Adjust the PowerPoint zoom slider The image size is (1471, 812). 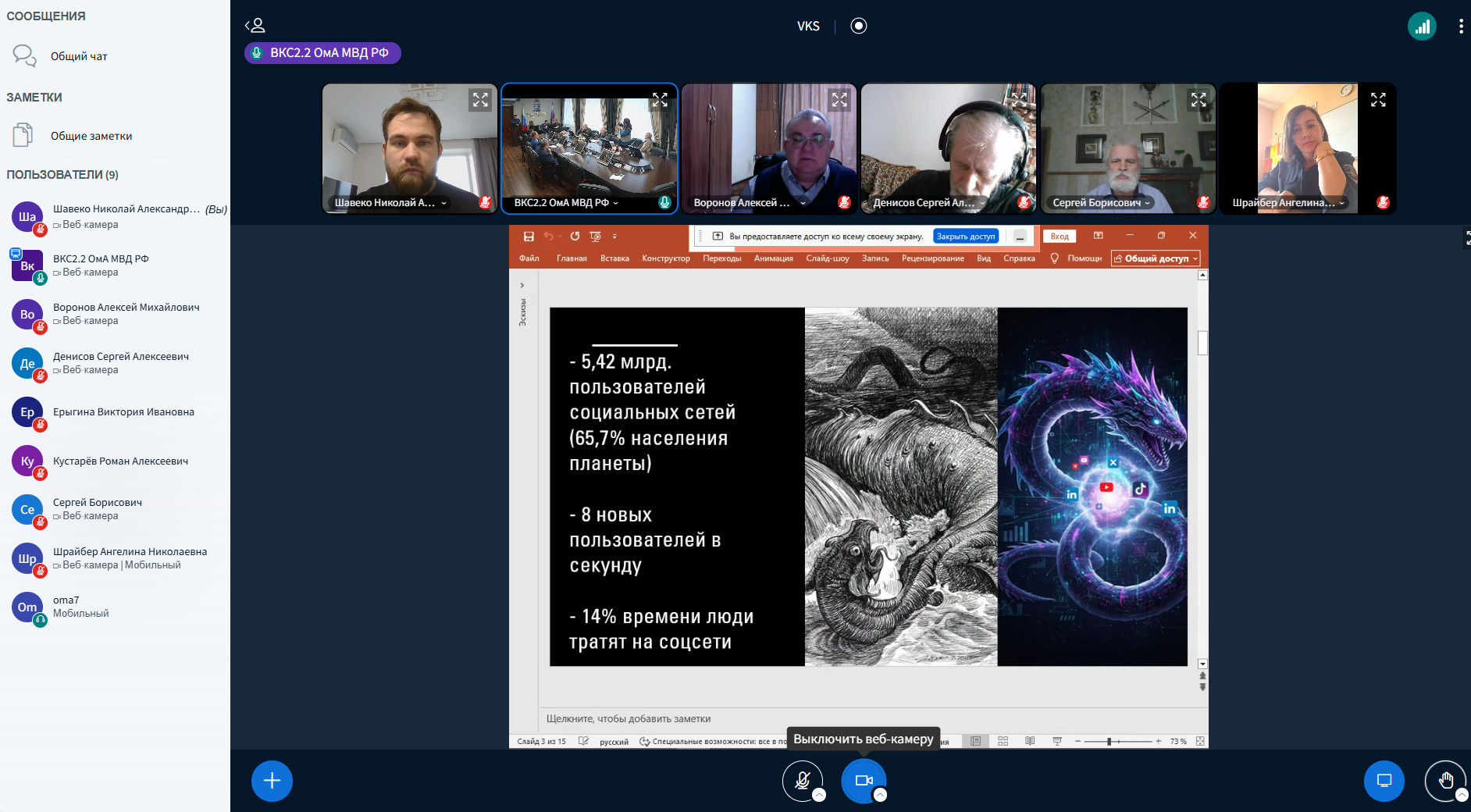coord(1109,741)
